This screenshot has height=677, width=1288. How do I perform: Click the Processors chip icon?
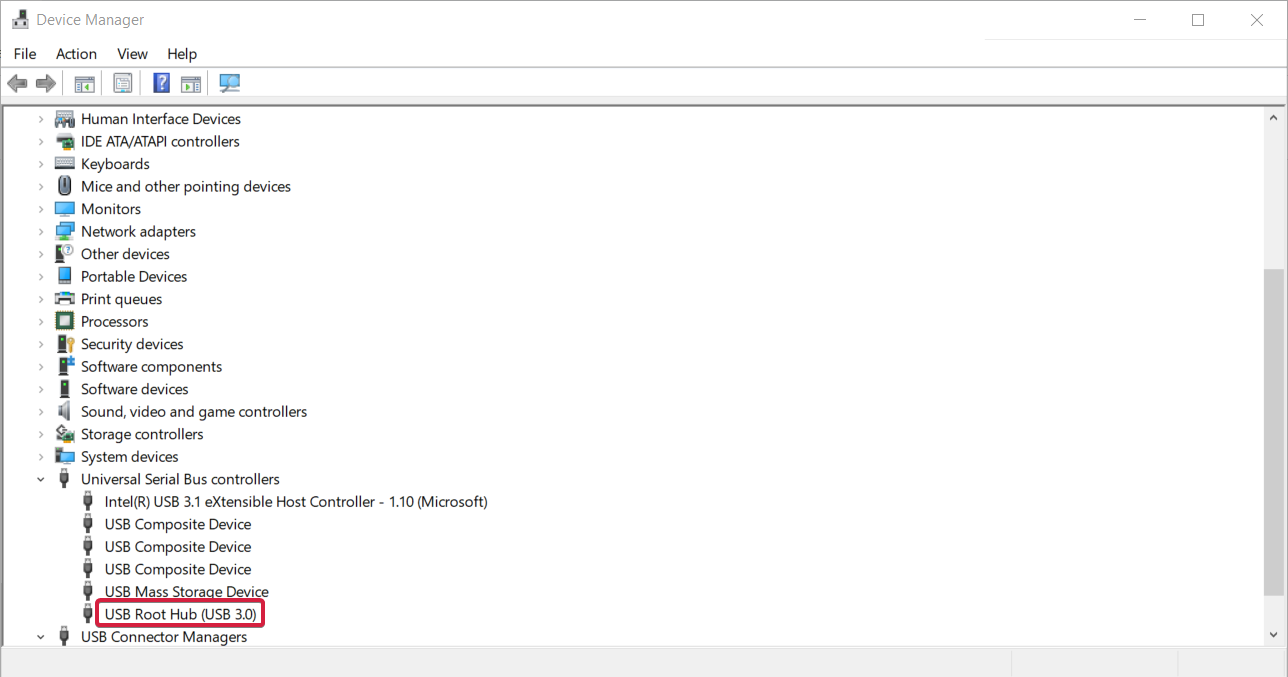pos(65,322)
